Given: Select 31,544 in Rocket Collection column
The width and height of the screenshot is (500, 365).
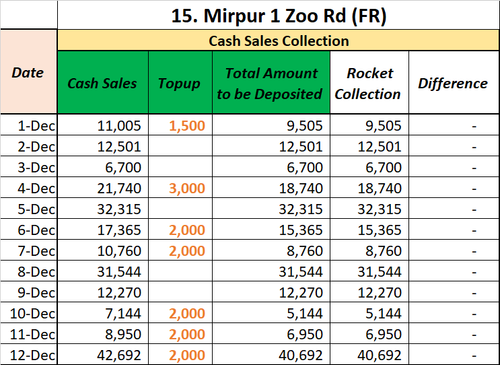Looking at the screenshot, I should click(369, 271).
